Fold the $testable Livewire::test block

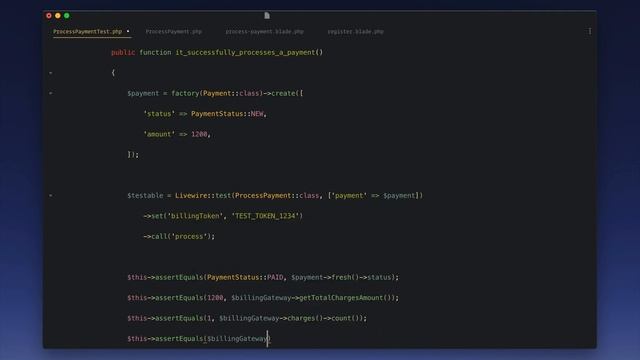click(x=51, y=196)
